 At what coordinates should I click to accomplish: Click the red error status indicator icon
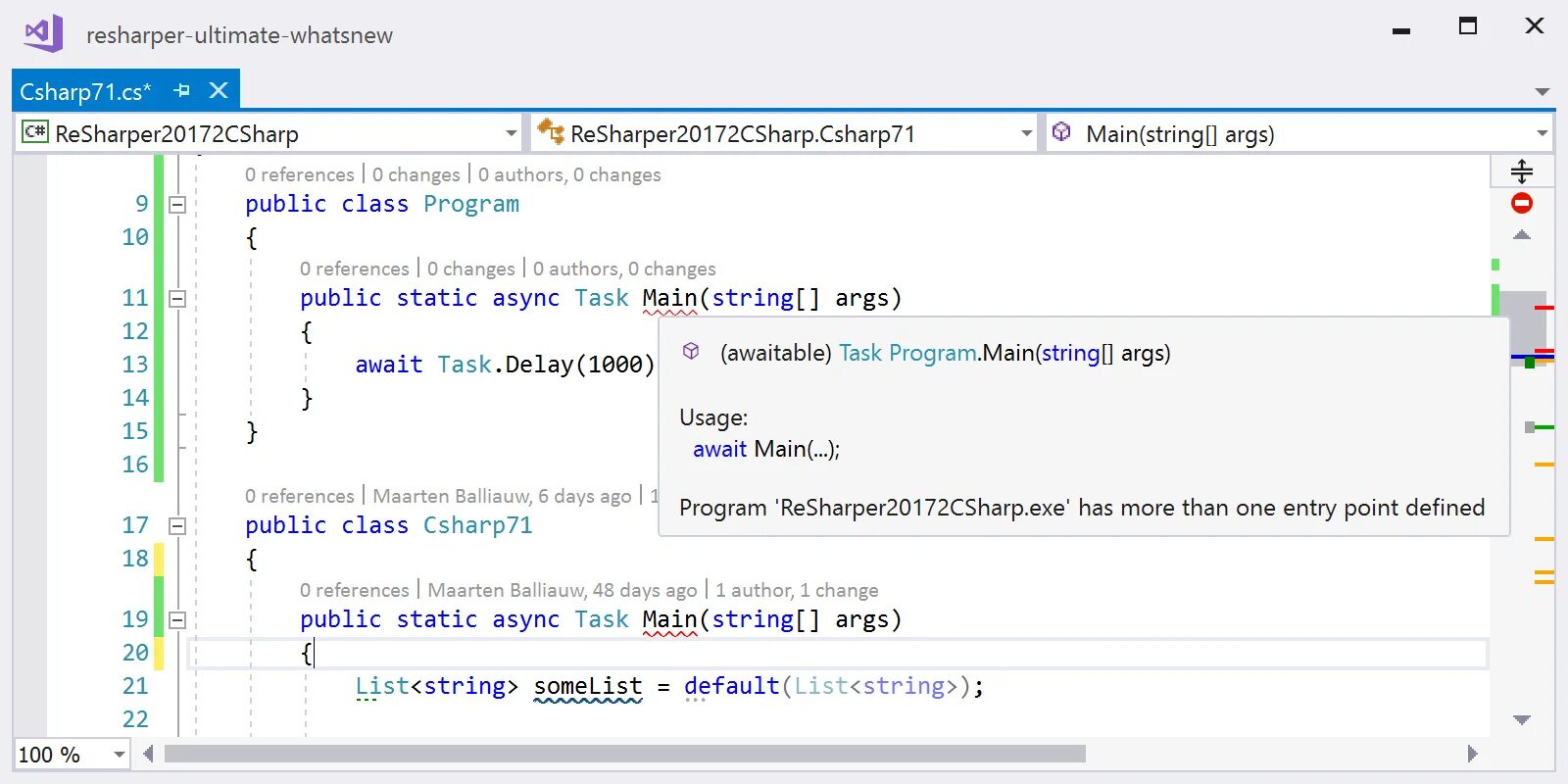[x=1522, y=203]
